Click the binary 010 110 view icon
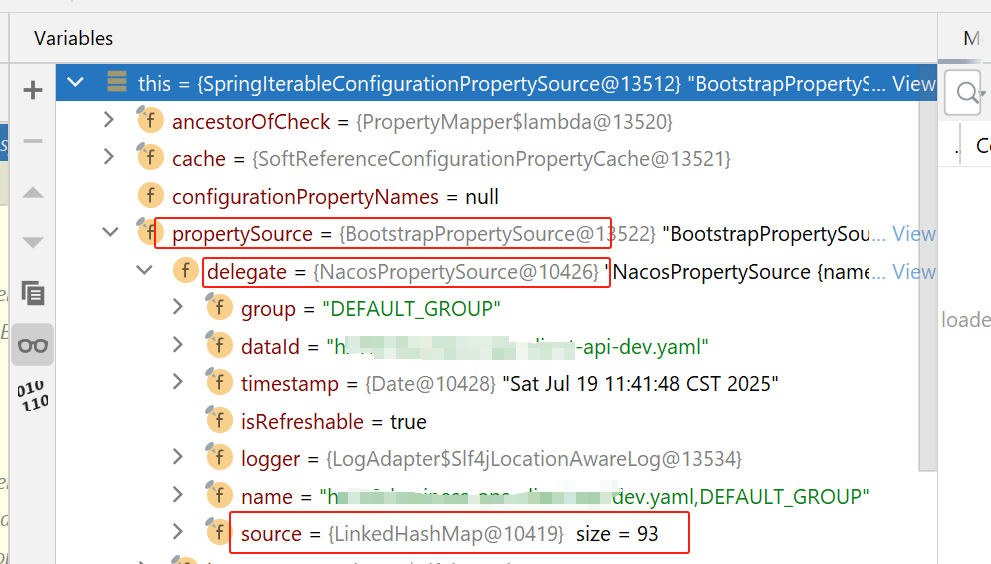 [x=33, y=396]
